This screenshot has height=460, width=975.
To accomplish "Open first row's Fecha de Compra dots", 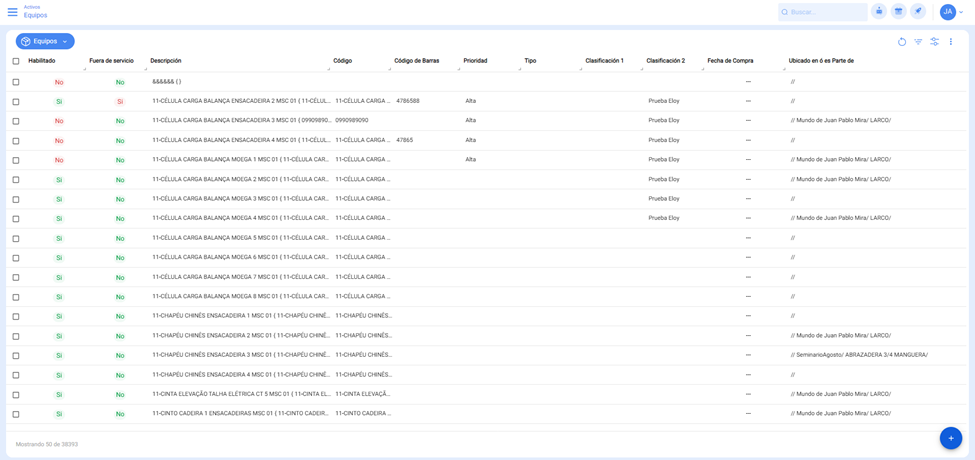I will coord(748,82).
